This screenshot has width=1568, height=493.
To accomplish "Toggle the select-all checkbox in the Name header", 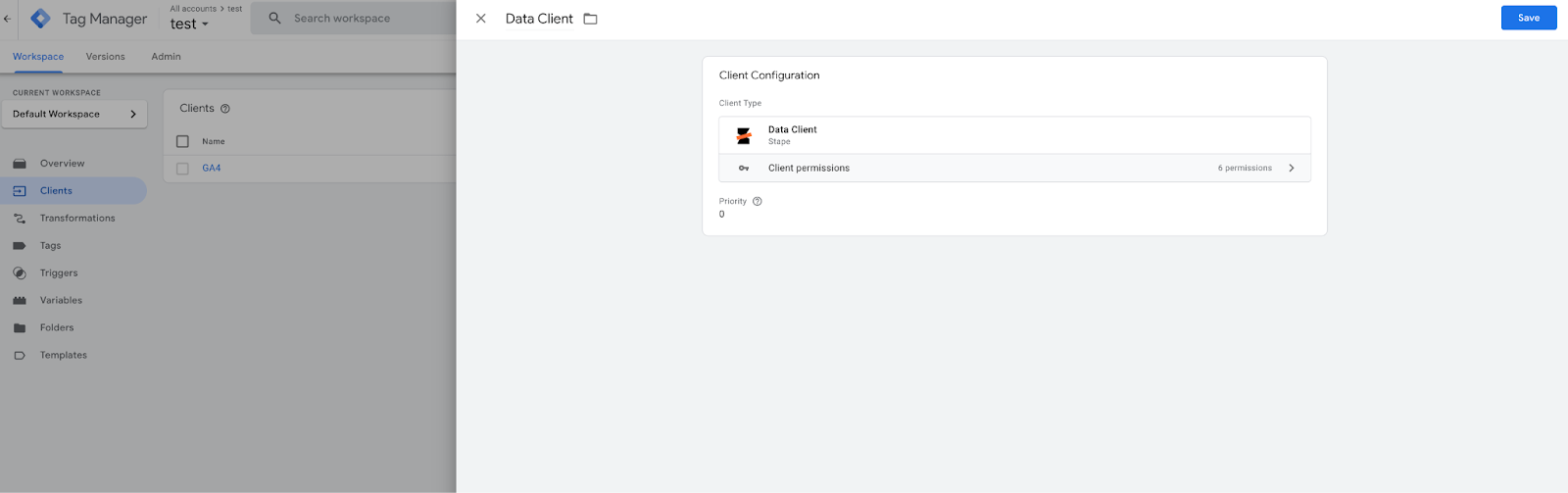I will tap(182, 141).
